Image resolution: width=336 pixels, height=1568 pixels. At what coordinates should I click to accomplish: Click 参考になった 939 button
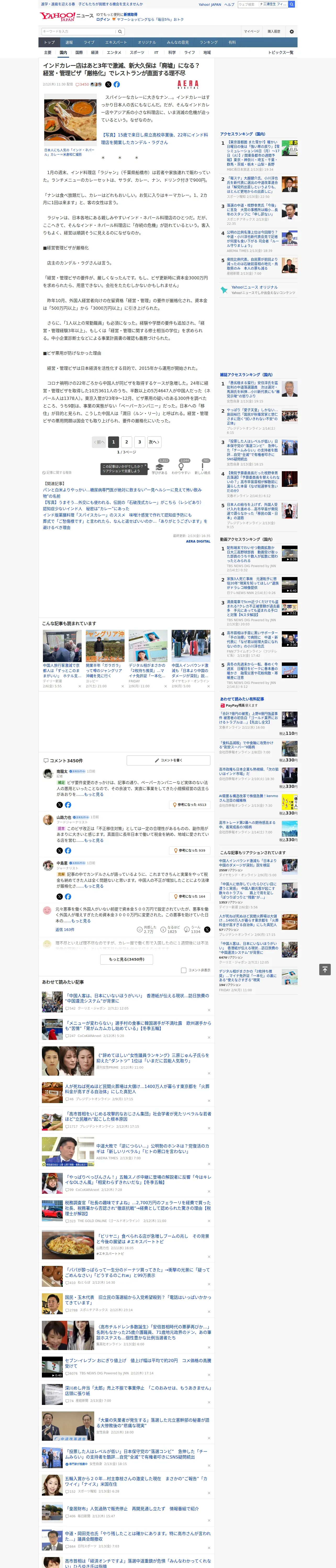[190, 851]
